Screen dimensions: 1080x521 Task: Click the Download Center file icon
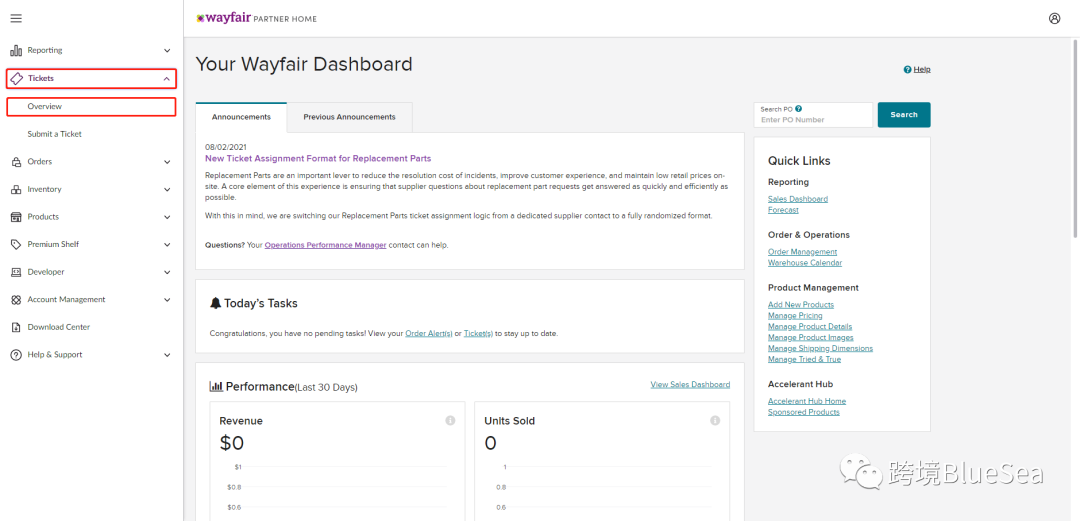16,327
